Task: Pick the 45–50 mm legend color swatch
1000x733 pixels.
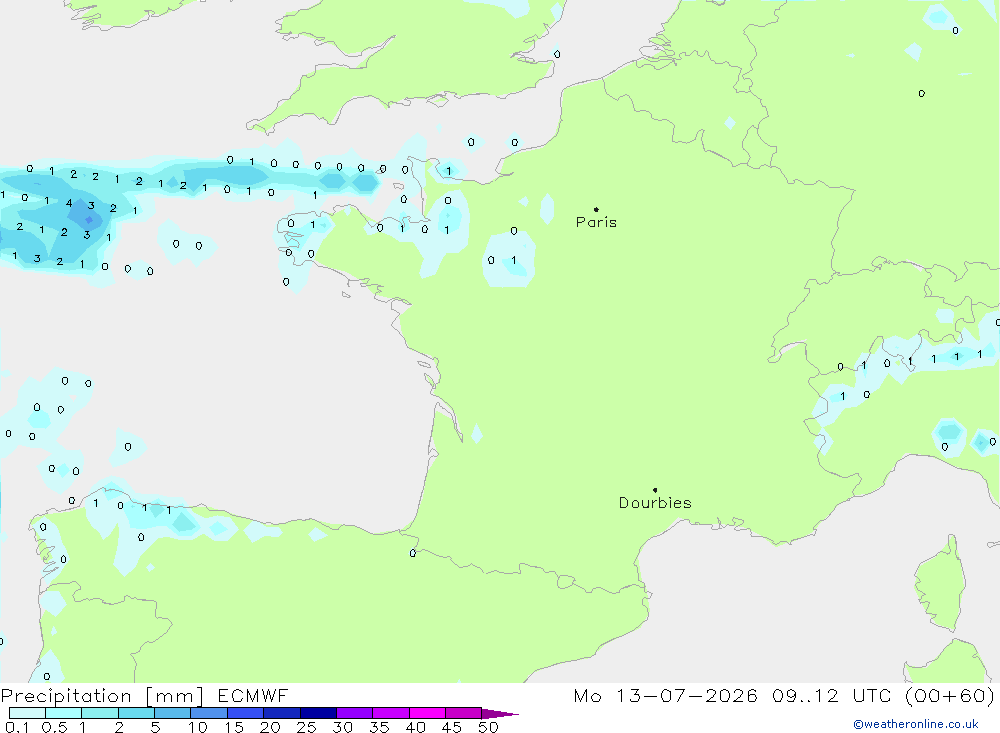Action: (464, 713)
